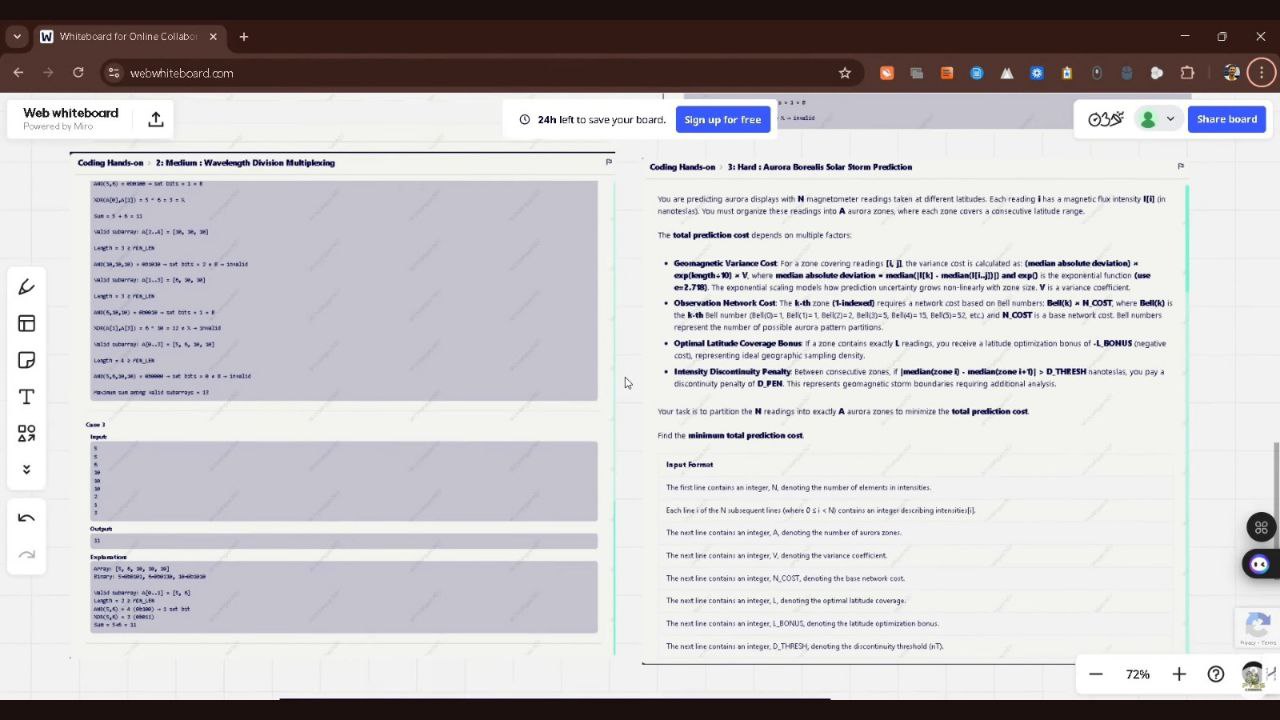
Task: Zoom in with the plus button
Action: (x=1179, y=674)
